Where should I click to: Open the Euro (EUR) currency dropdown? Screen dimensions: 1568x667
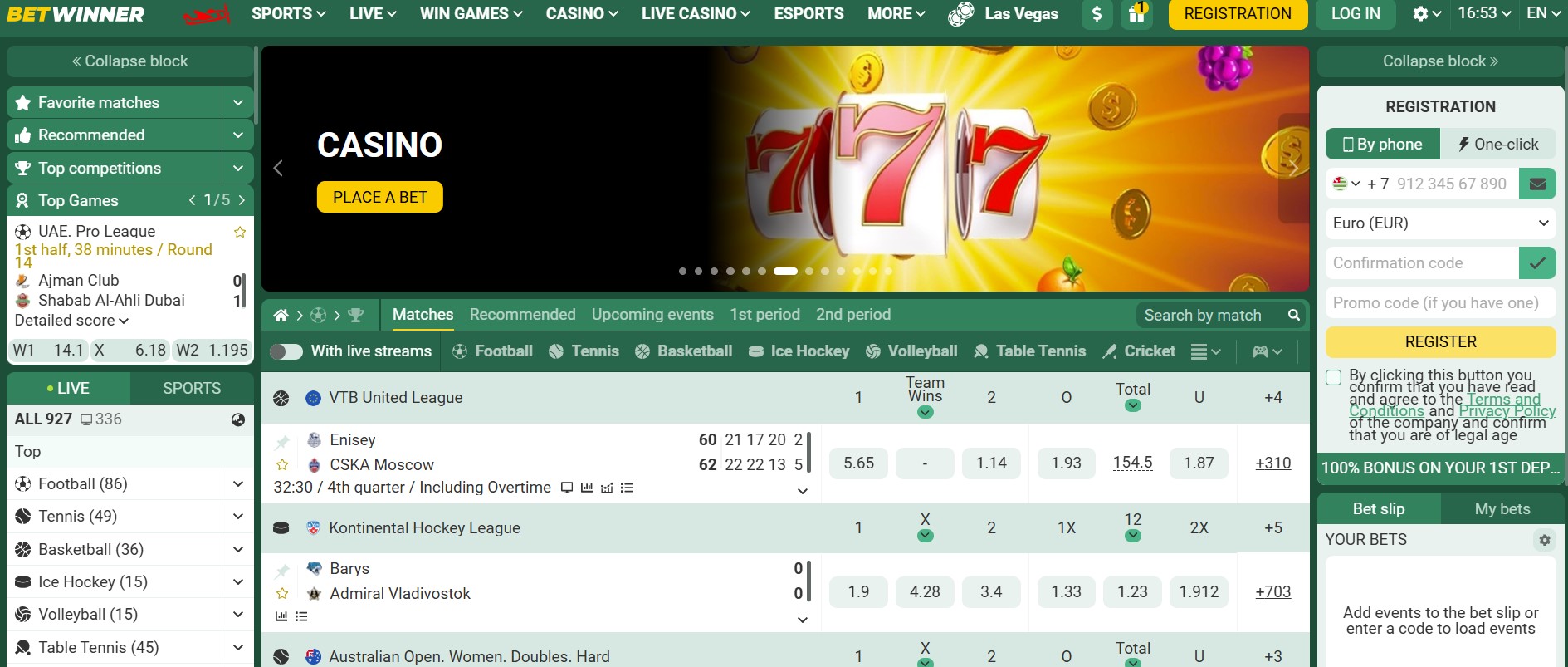[1440, 223]
